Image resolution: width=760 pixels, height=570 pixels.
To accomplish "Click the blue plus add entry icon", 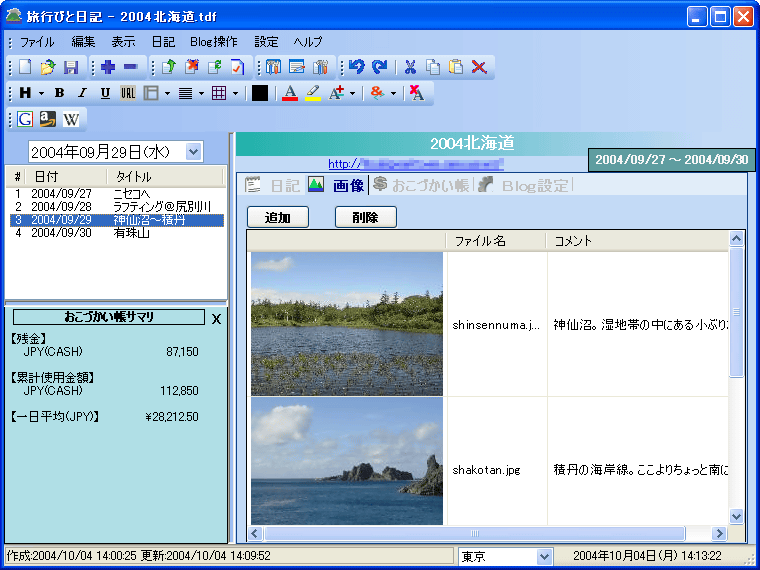I will 108,67.
